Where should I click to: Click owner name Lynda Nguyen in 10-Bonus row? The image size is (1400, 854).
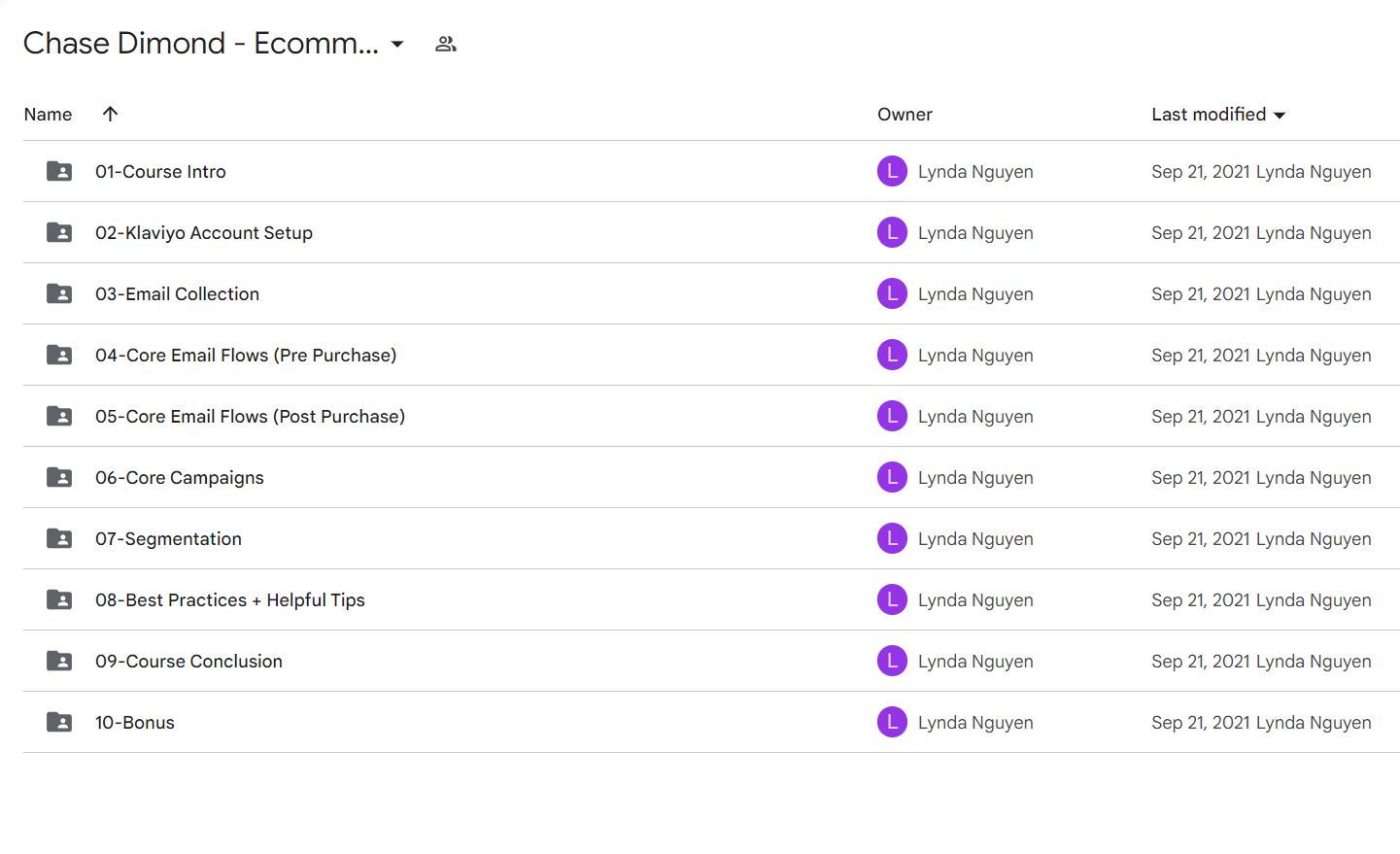[x=975, y=723]
